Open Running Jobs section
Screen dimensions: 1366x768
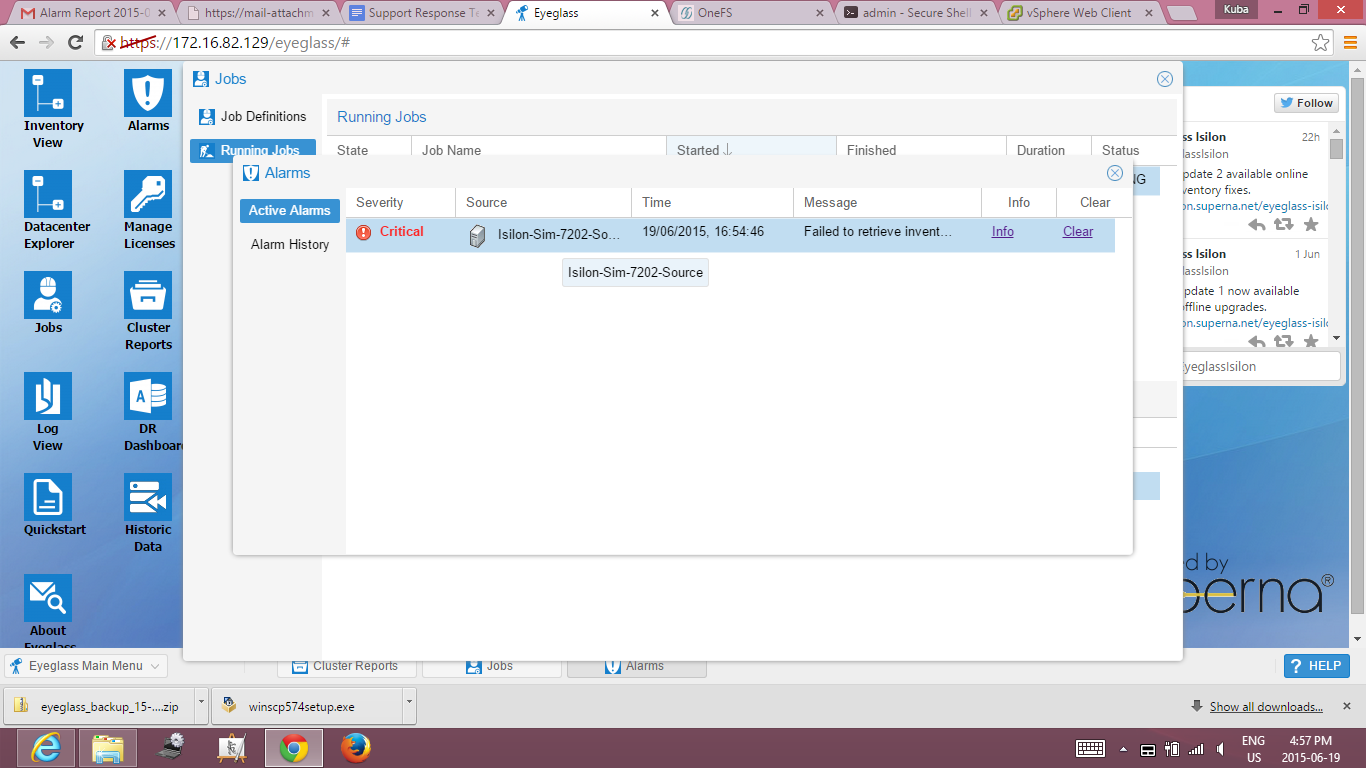[x=253, y=151]
